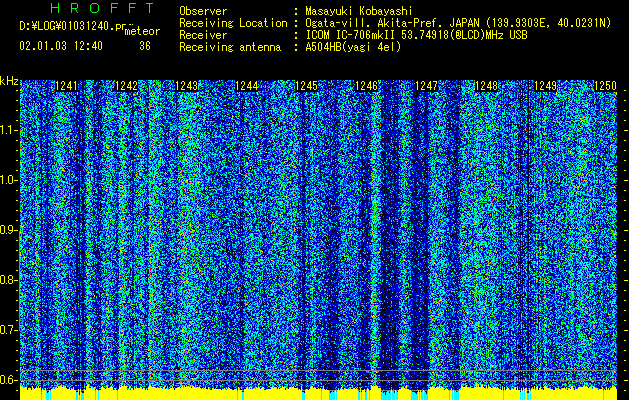The width and height of the screenshot is (629, 400).
Task: Click time marker 1248
Action: click(486, 86)
